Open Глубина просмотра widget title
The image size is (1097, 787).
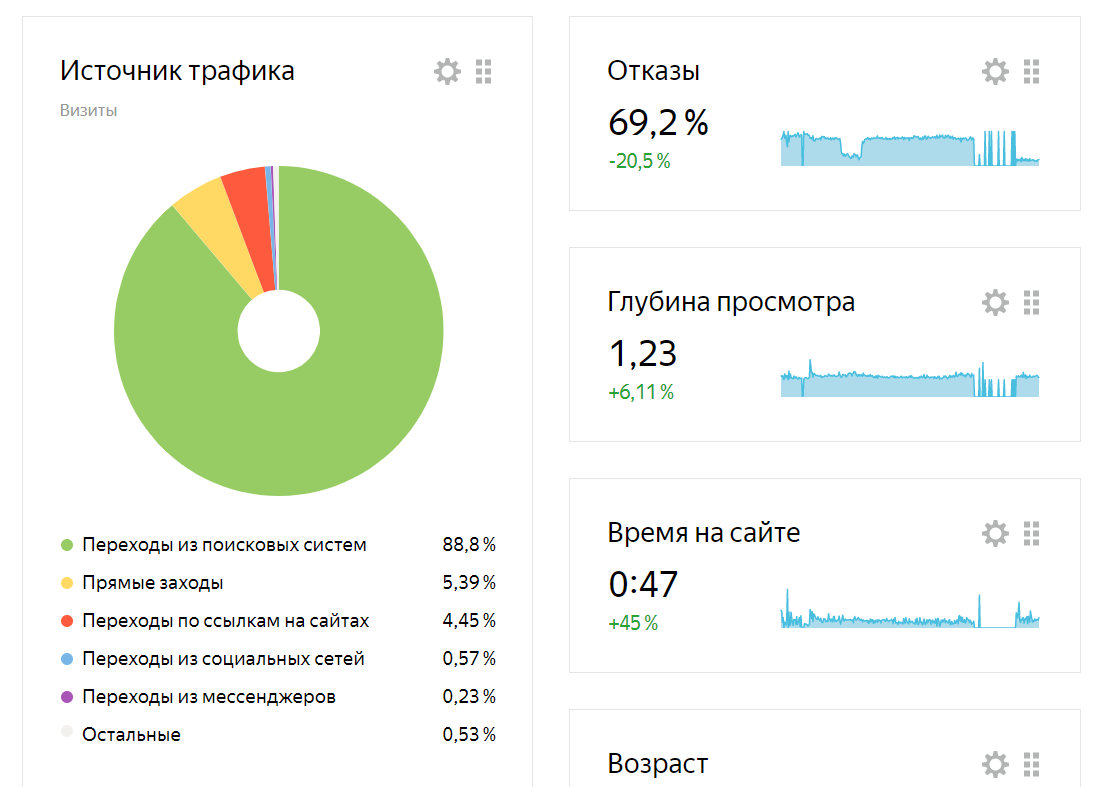point(731,302)
